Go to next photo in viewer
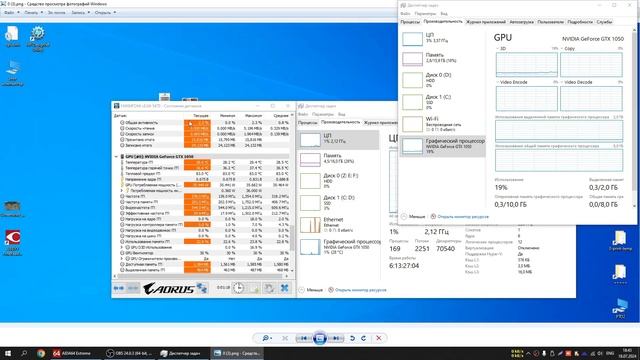Viewport: 640px width, 360px height. coord(336,338)
